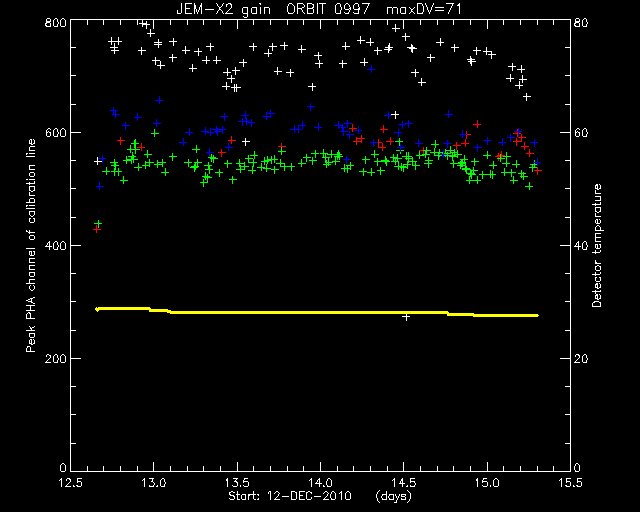Select the 14.0 tick label on x-axis
Screen dimensions: 640x512
[x=320, y=483]
